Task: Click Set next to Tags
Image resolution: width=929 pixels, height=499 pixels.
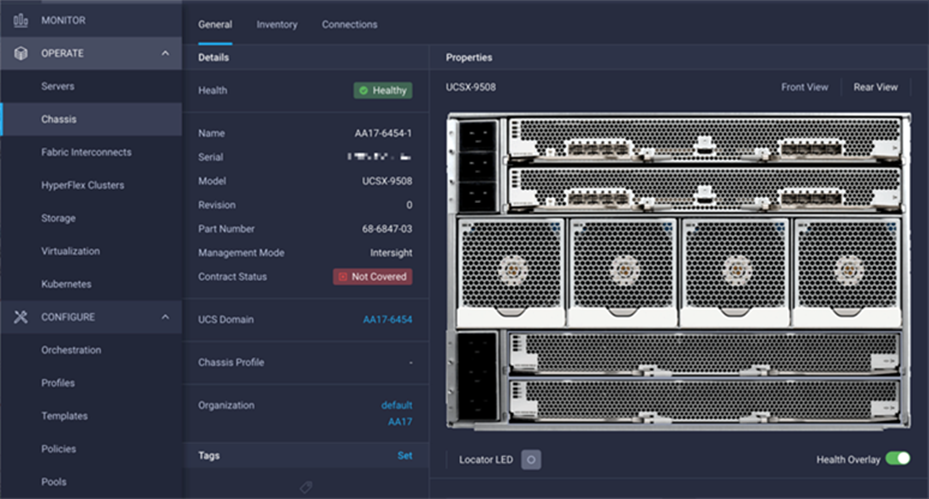Action: tap(405, 456)
